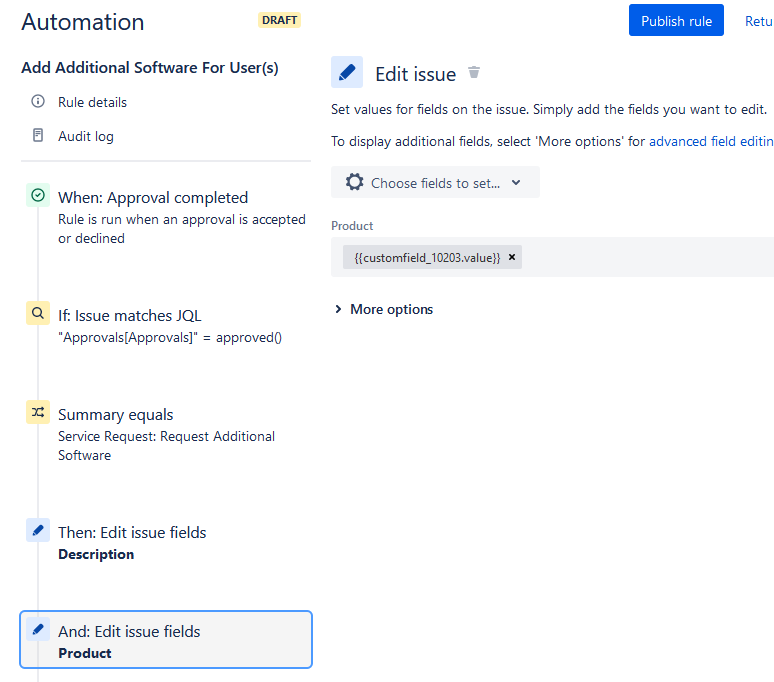Select the And: Edit issue fields Product step
Image resolution: width=774 pixels, height=682 pixels.
tap(166, 640)
